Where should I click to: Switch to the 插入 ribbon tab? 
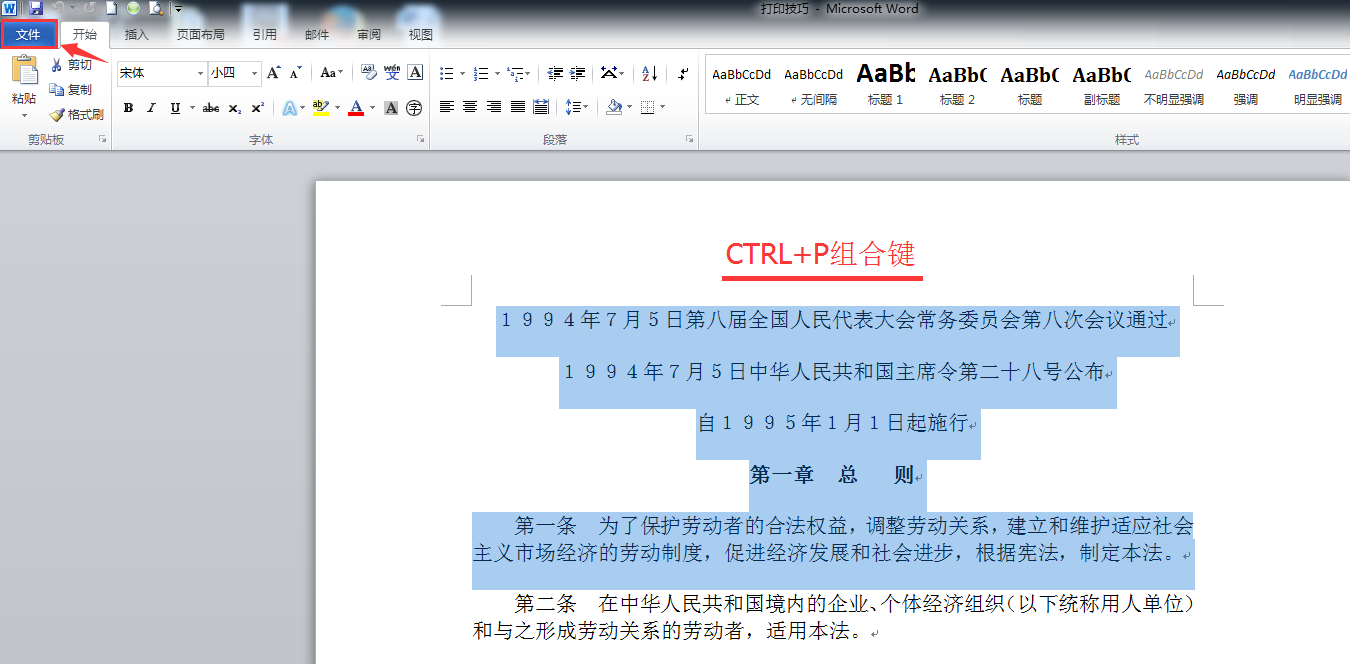[136, 33]
